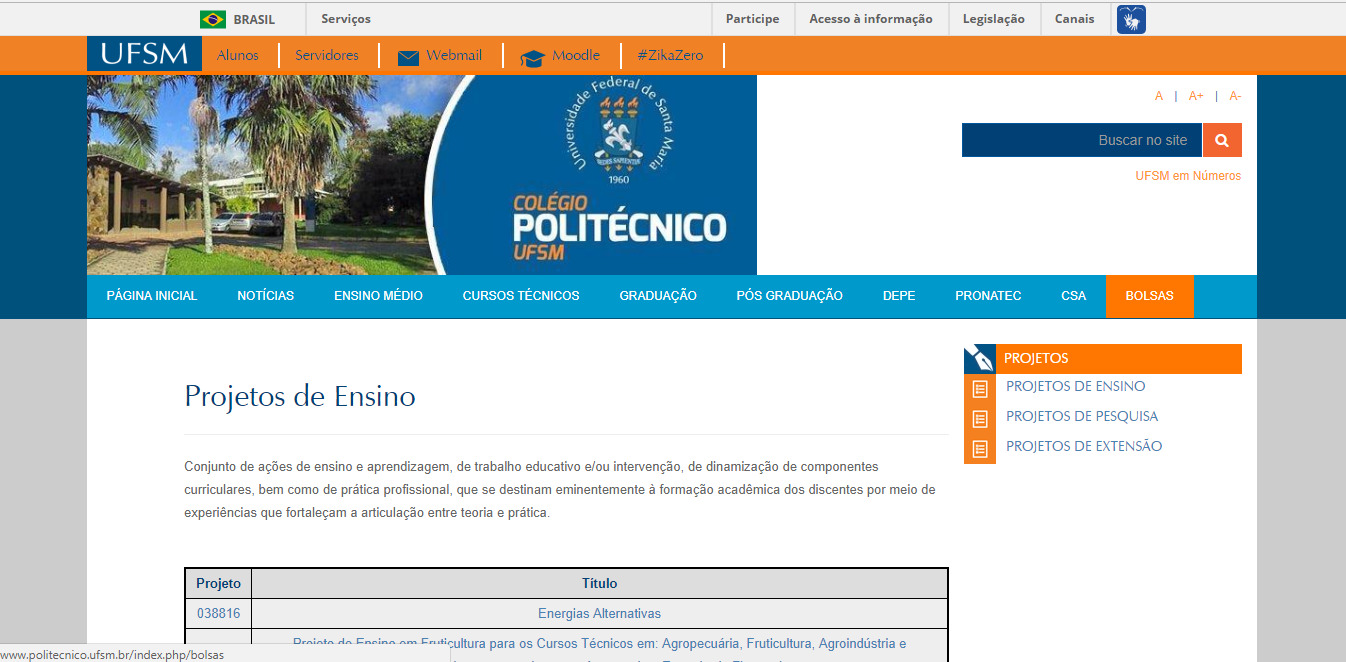
Task: Open project 038816 details
Action: tap(218, 613)
